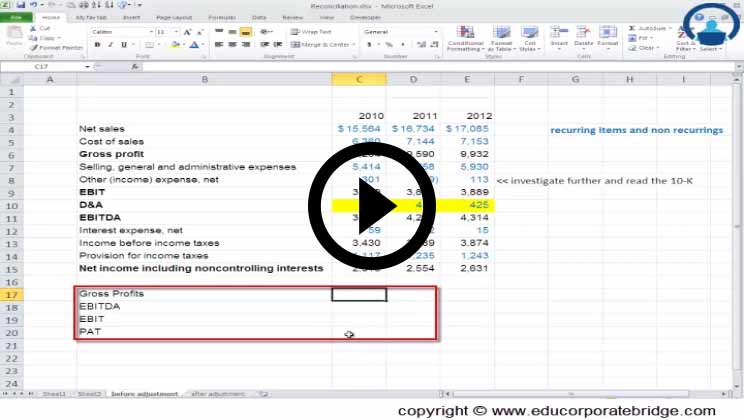Apply the Font Color button
This screenshot has height=420, width=744.
(x=194, y=45)
